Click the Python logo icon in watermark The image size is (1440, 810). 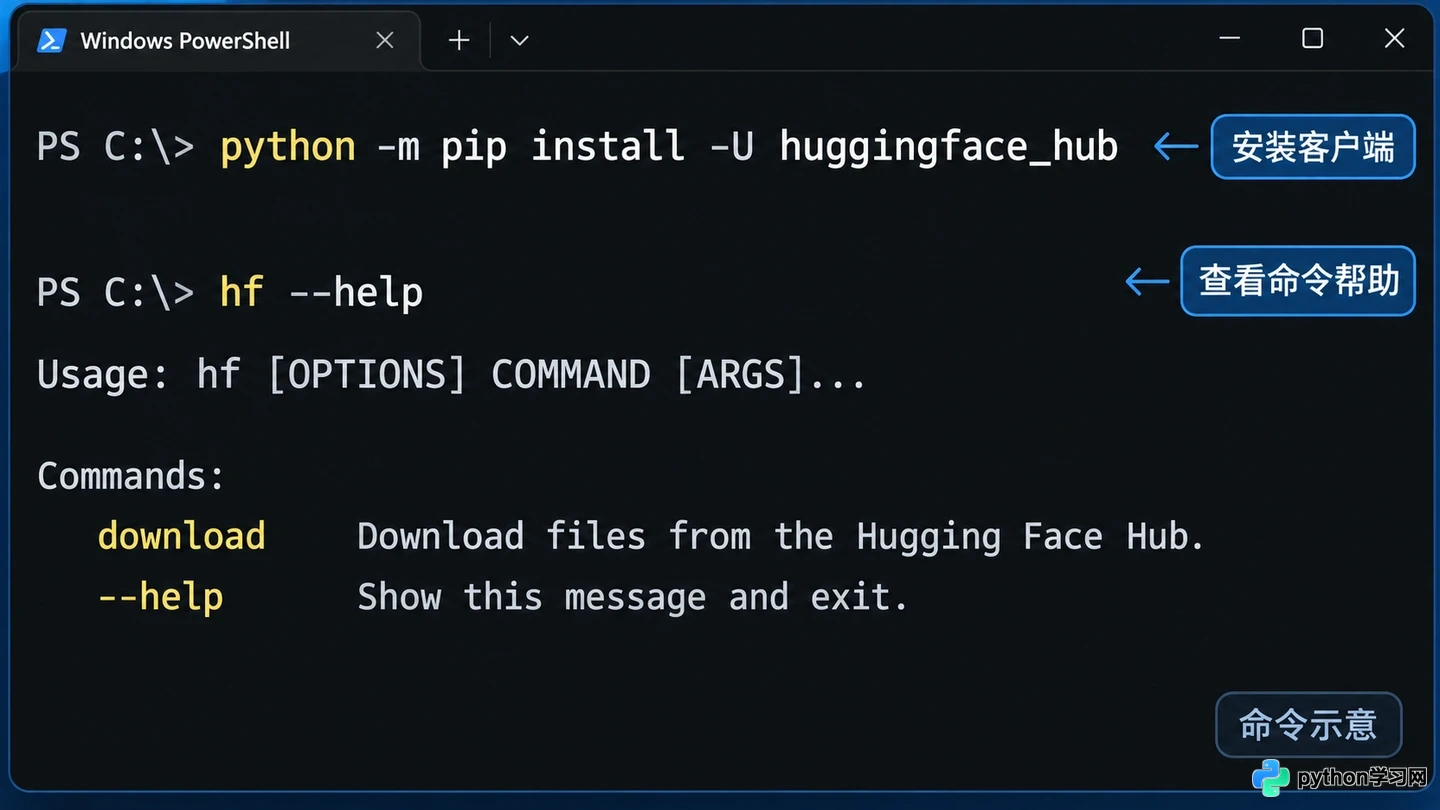1271,777
